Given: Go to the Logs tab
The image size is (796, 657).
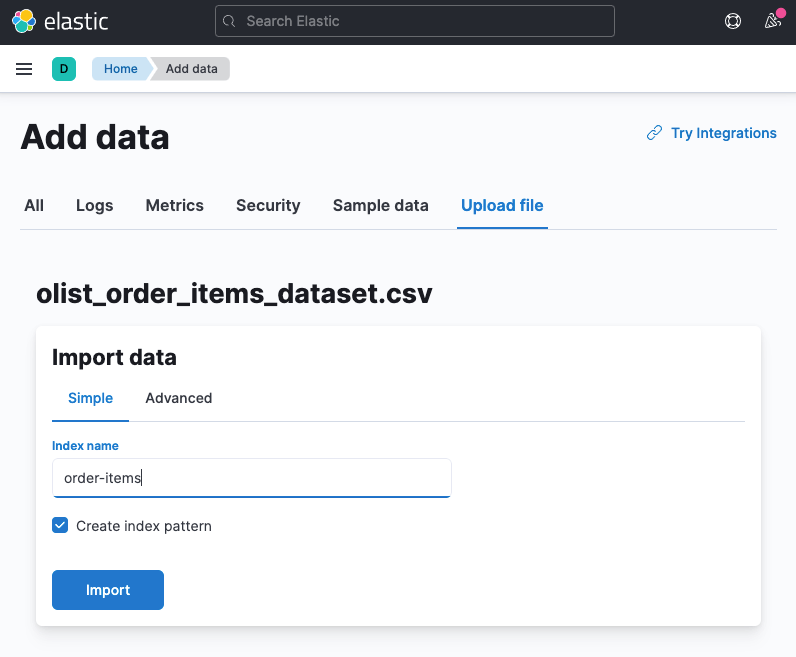Looking at the screenshot, I should click(94, 205).
